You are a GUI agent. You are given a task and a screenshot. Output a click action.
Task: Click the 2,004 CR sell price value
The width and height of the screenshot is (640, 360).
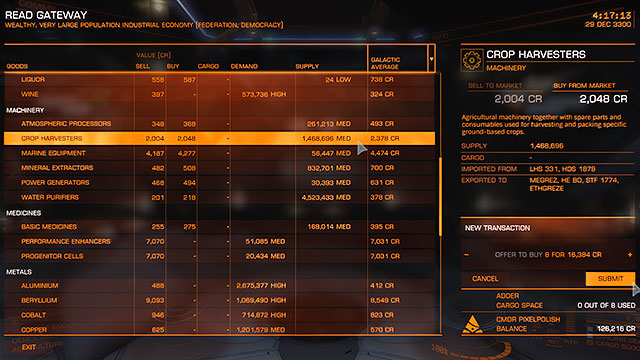518,99
